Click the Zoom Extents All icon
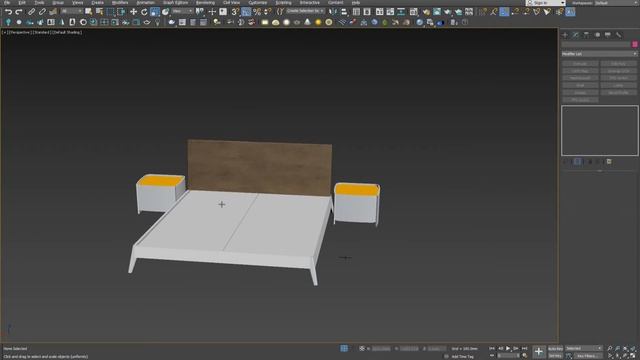The height and width of the screenshot is (360, 640). (633, 349)
